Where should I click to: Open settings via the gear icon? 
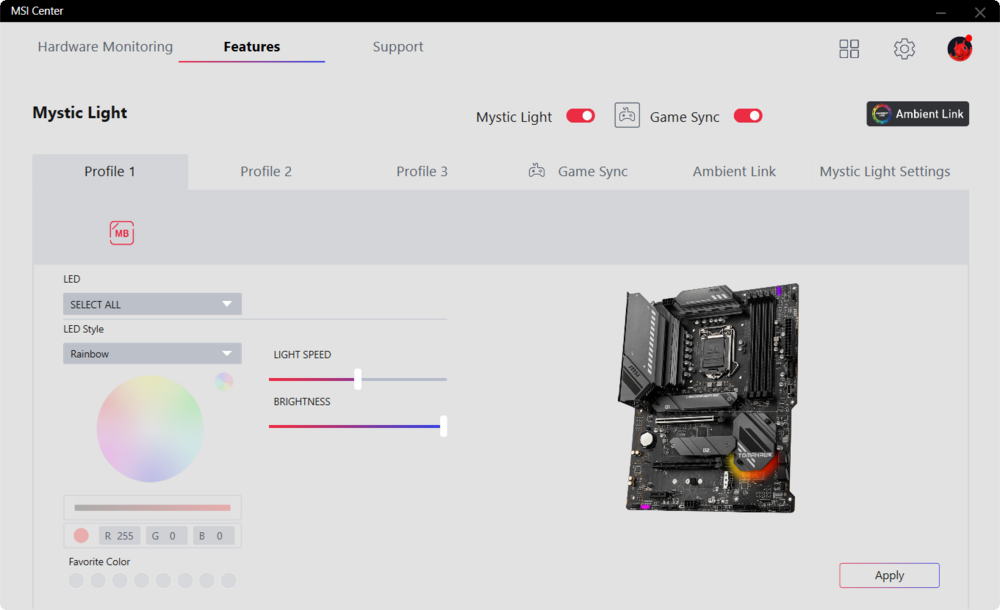click(904, 49)
